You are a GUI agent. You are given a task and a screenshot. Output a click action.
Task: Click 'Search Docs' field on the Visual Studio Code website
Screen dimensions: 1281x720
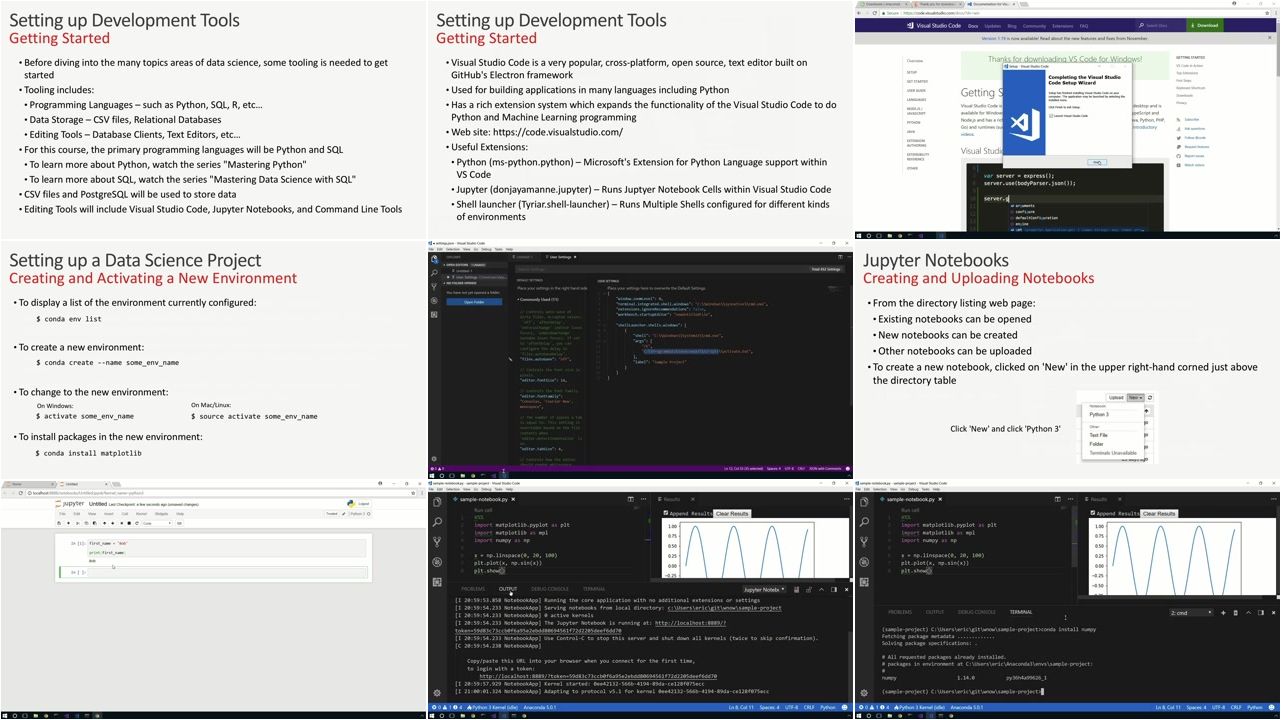[x=1162, y=25]
